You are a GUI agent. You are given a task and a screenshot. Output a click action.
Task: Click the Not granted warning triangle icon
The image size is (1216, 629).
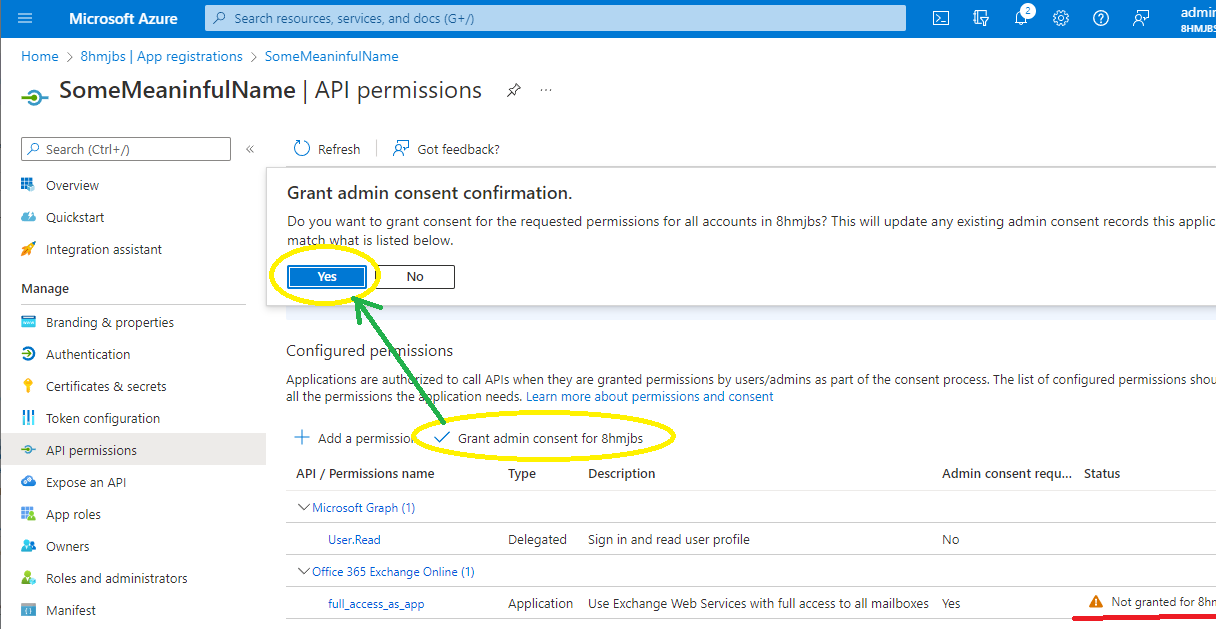1096,602
